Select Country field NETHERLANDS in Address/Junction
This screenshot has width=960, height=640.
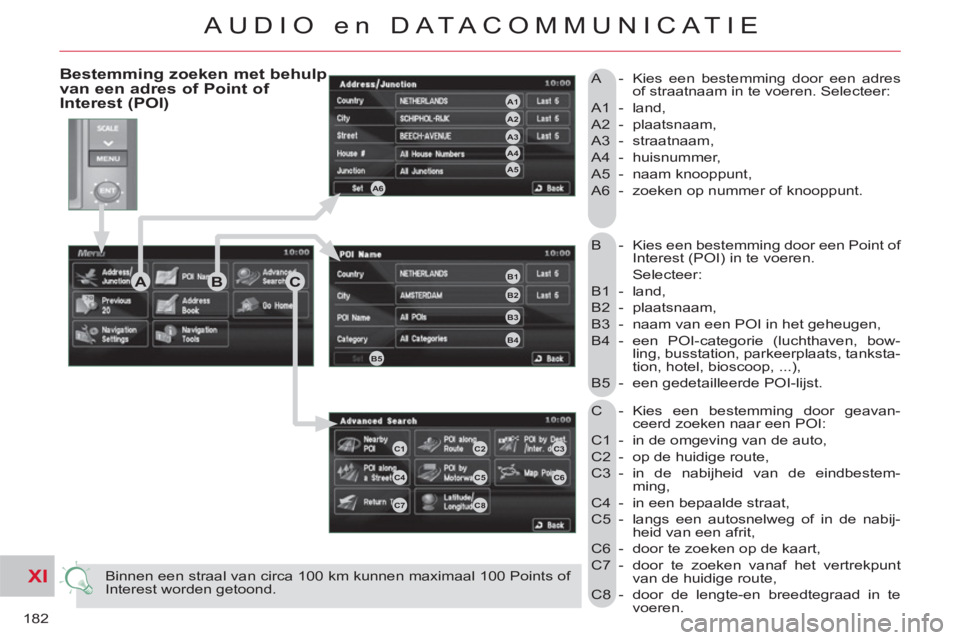pos(458,101)
